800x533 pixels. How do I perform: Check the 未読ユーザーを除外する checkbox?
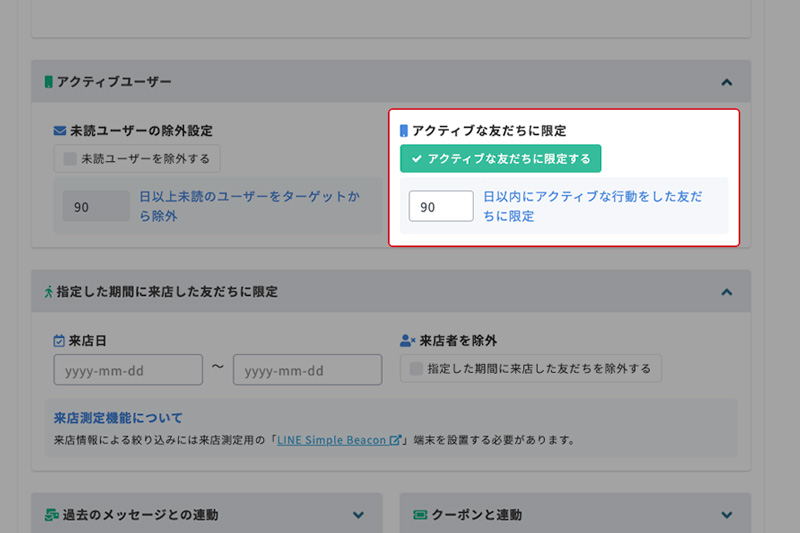pos(70,159)
